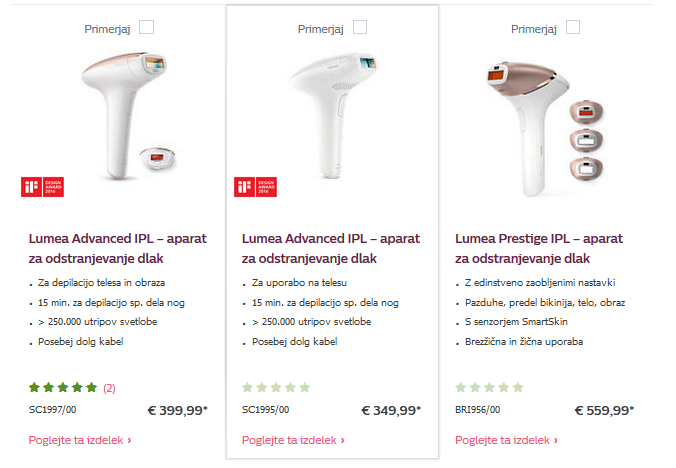Open green star rating of SC1997/00

(x=63, y=387)
